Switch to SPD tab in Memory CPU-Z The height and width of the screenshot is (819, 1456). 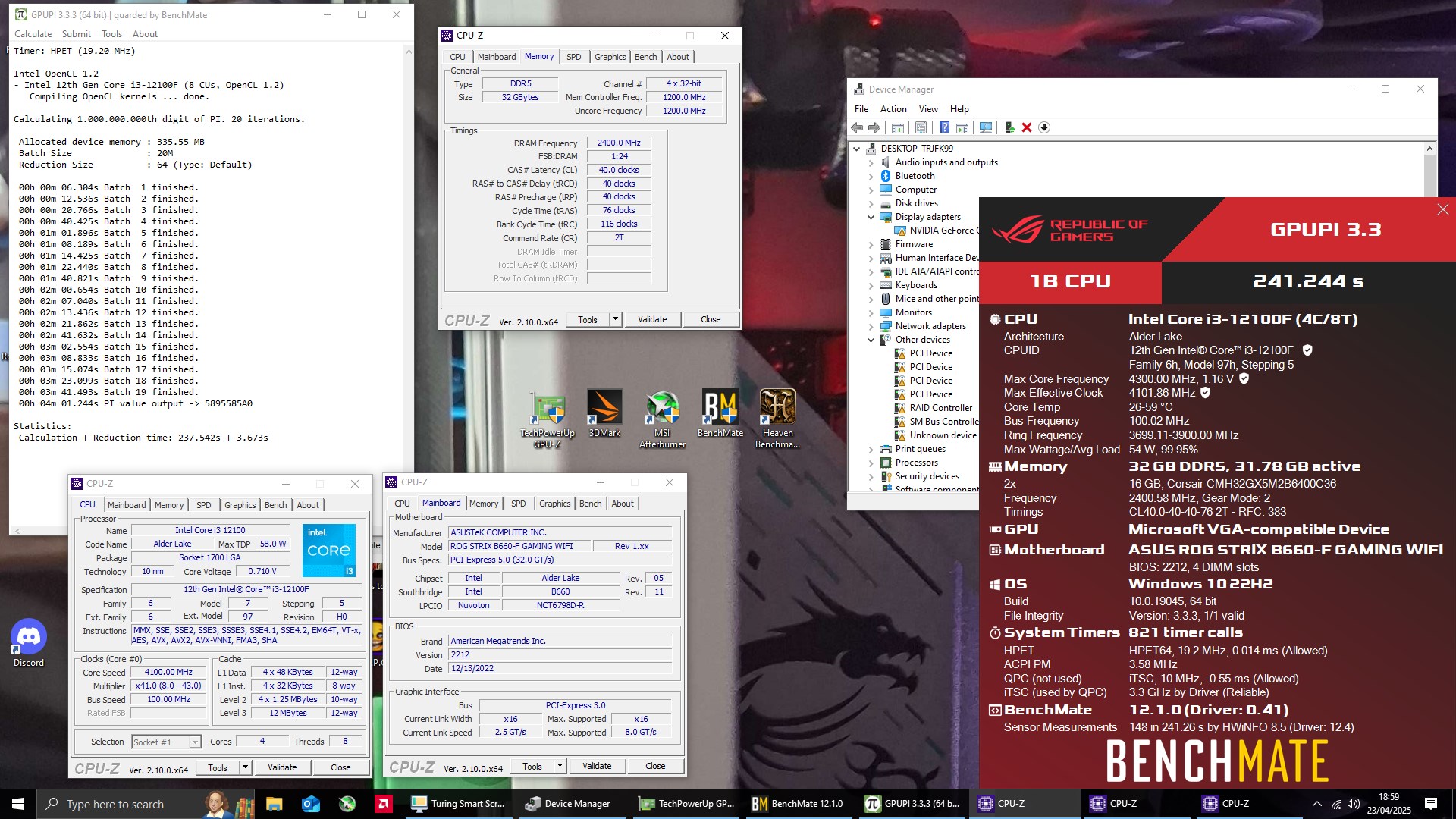[574, 57]
